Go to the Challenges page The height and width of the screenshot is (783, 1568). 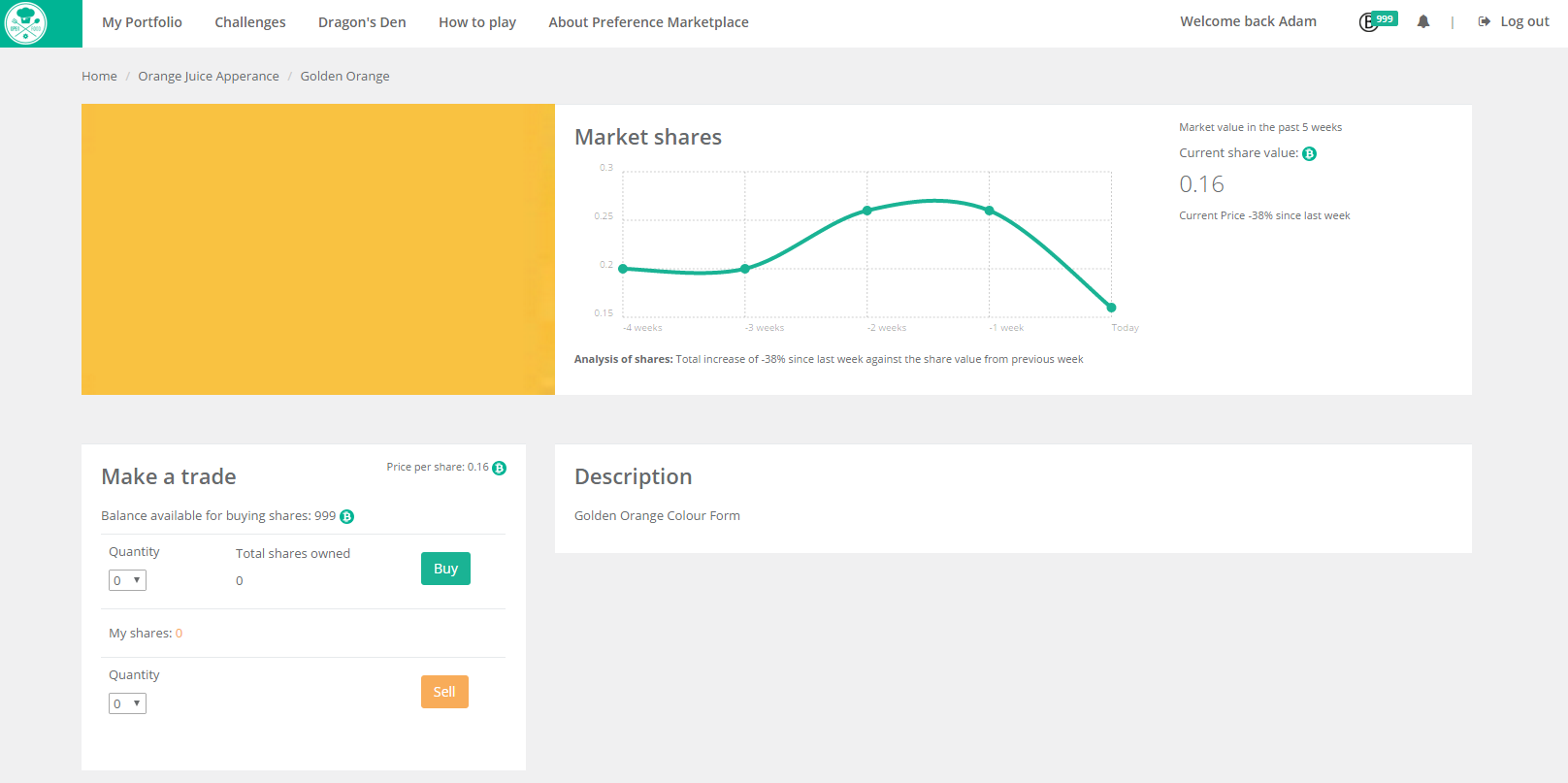click(249, 22)
